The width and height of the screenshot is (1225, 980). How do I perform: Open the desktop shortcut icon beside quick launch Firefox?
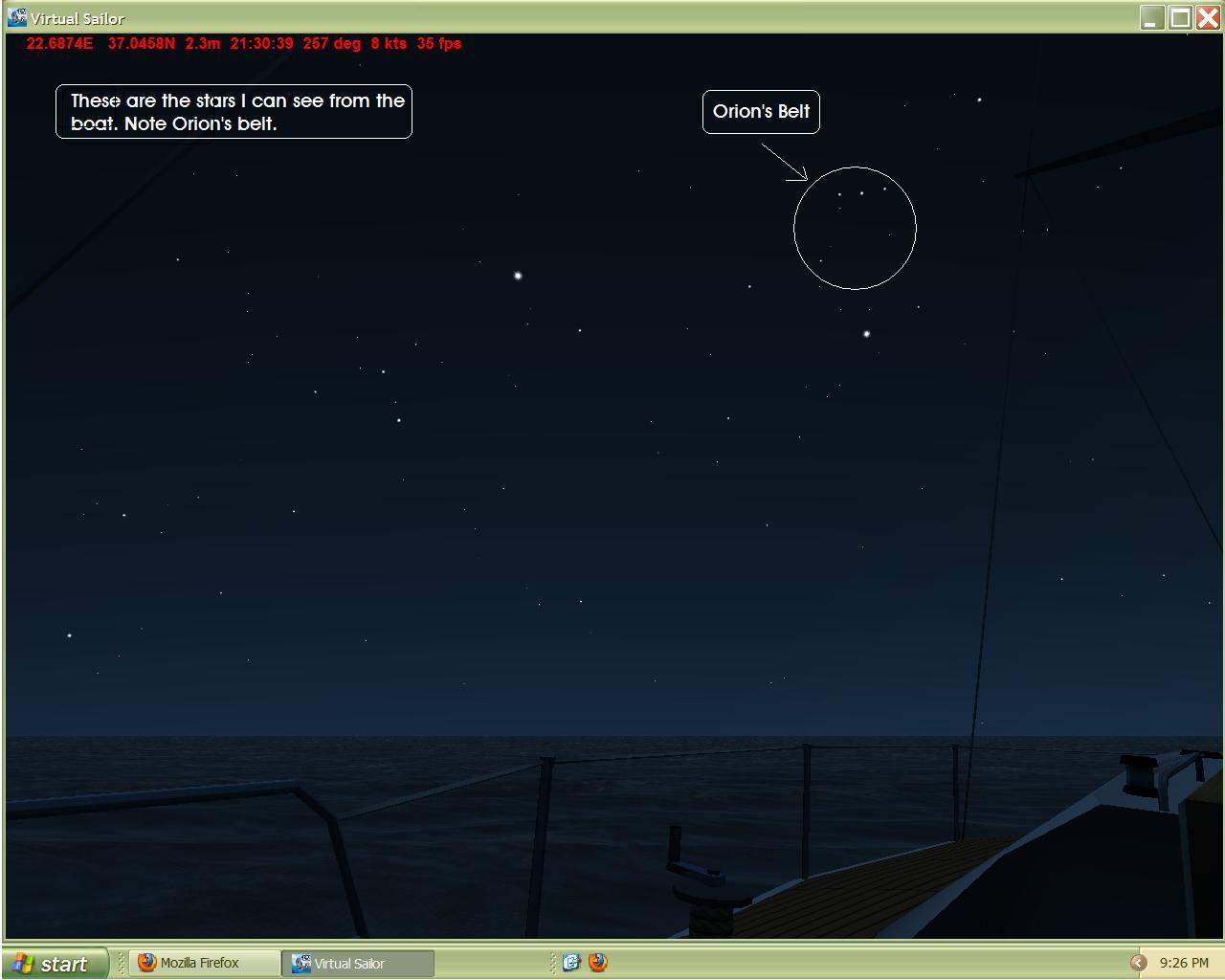572,963
